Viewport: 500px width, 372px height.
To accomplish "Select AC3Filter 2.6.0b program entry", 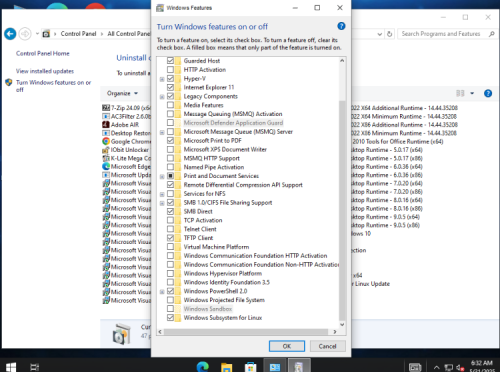I will point(127,116).
